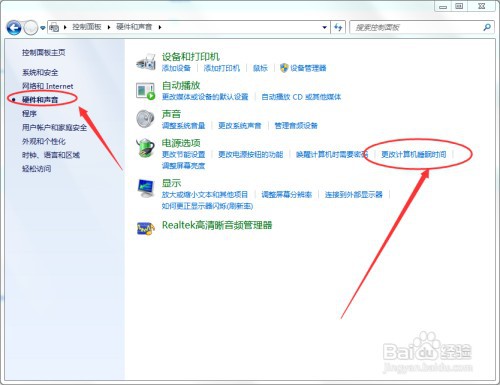Click the magnifier search icon

pyautogui.click(x=487, y=27)
